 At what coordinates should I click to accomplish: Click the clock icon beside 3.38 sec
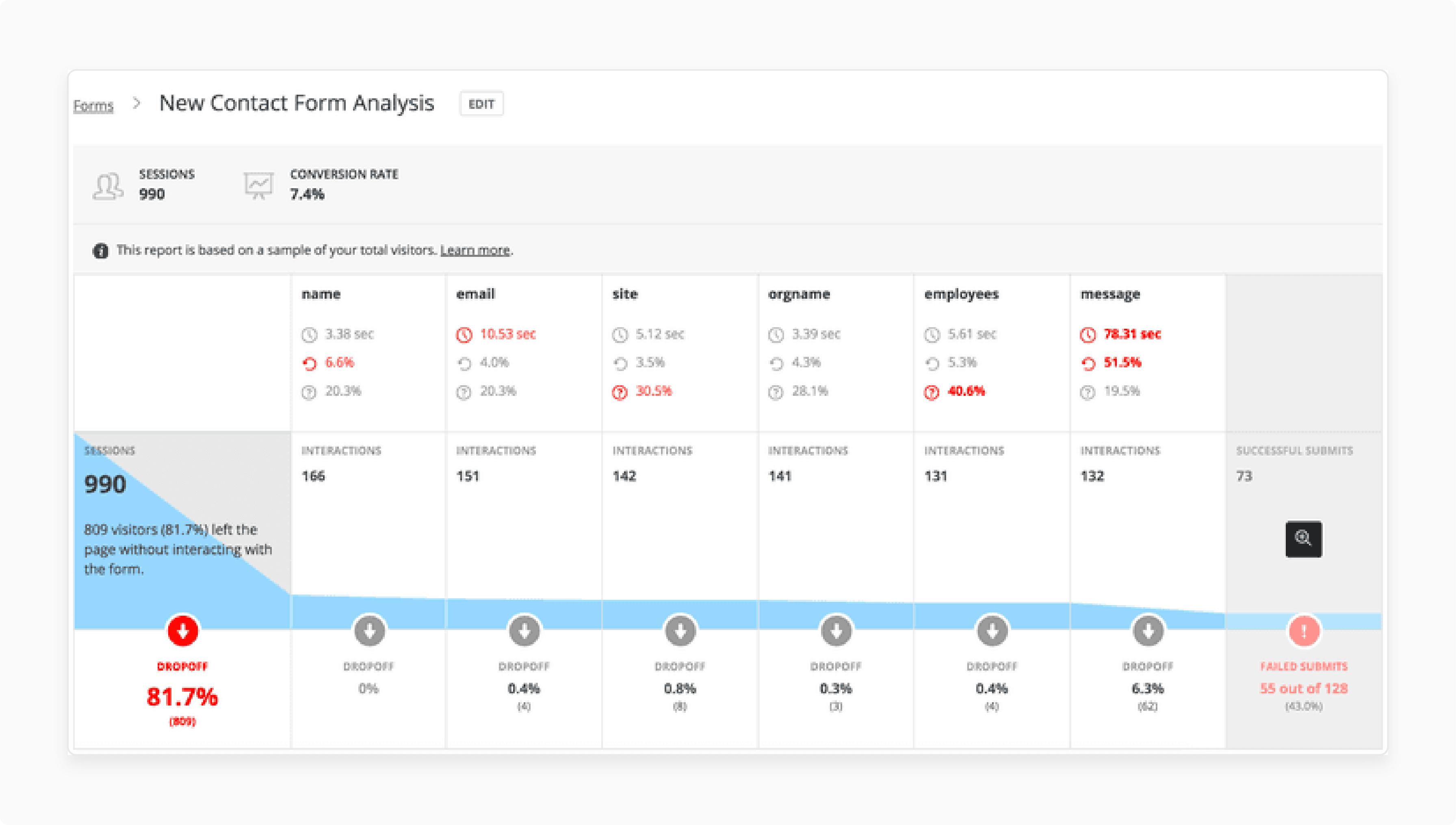click(x=309, y=335)
